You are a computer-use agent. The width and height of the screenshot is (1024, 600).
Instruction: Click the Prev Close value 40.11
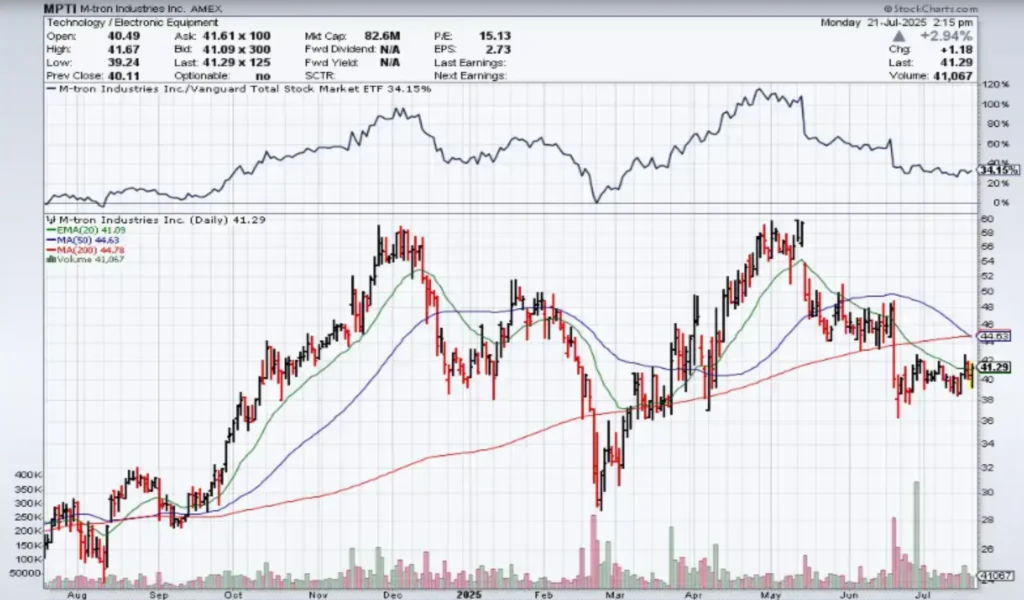tap(123, 76)
